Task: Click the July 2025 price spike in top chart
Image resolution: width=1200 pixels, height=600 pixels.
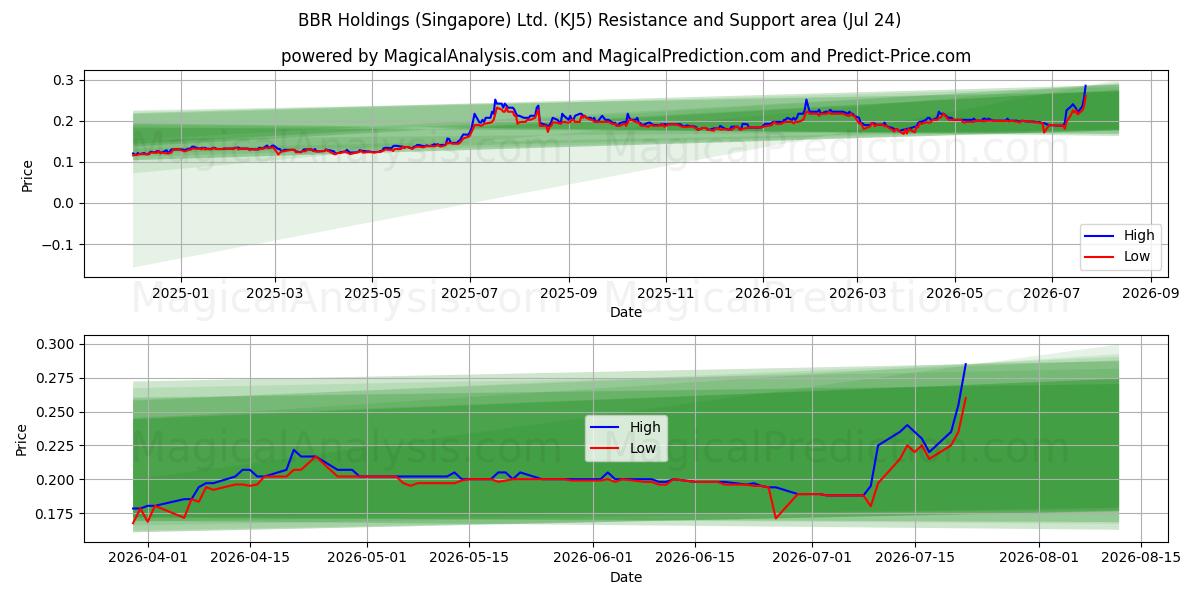Action: [495, 101]
